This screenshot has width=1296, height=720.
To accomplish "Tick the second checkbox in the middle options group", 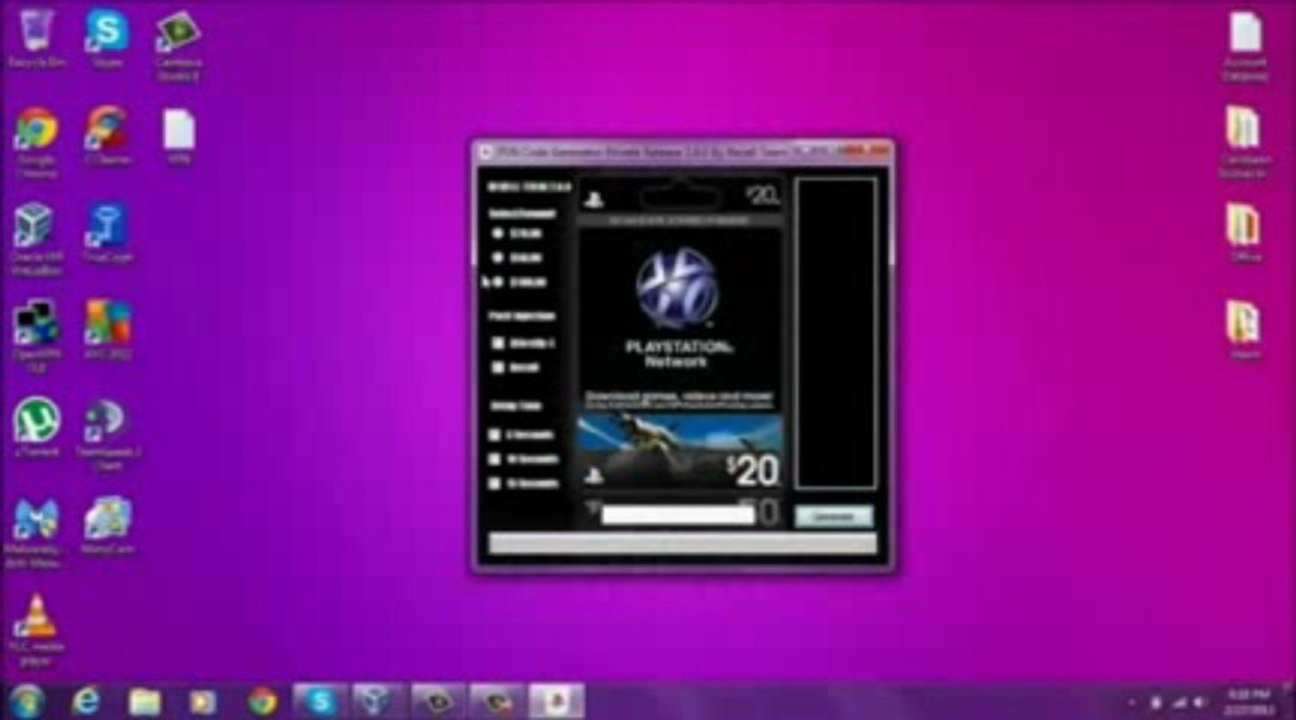I will point(497,367).
